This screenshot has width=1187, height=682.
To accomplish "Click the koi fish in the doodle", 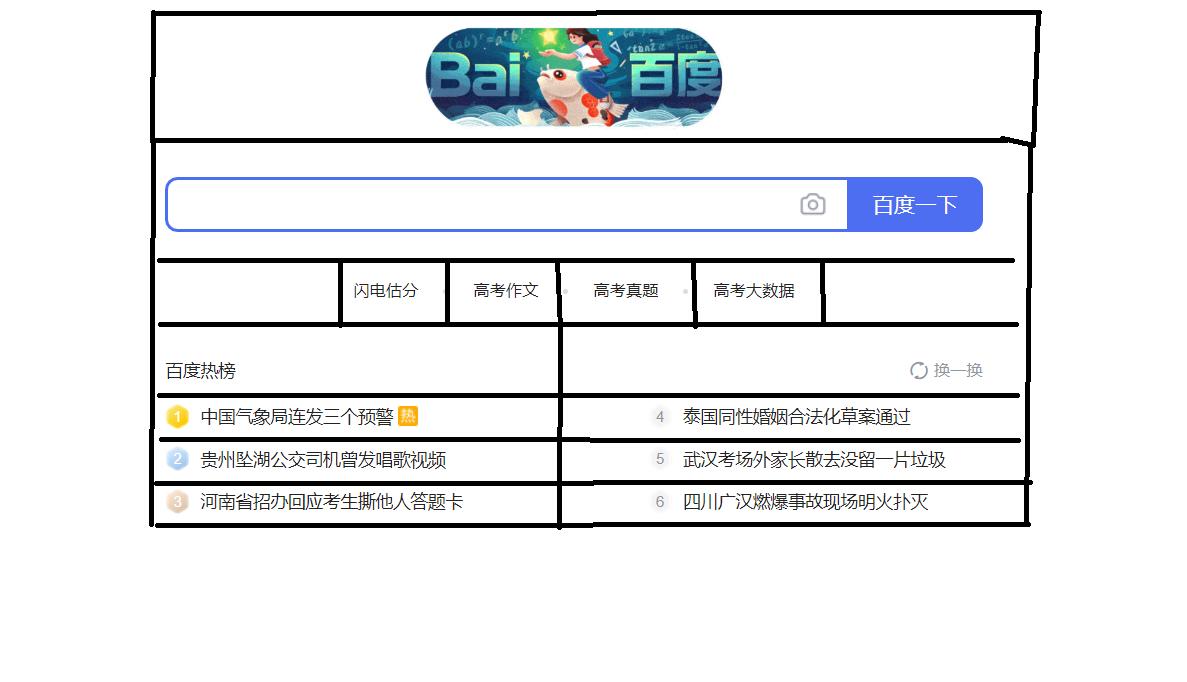I will click(565, 95).
